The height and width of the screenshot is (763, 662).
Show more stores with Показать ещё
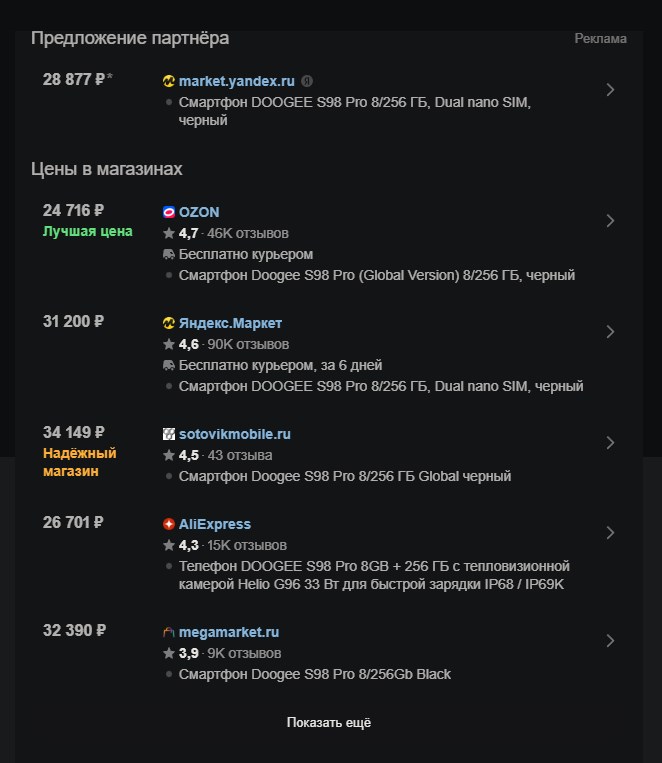pos(329,723)
